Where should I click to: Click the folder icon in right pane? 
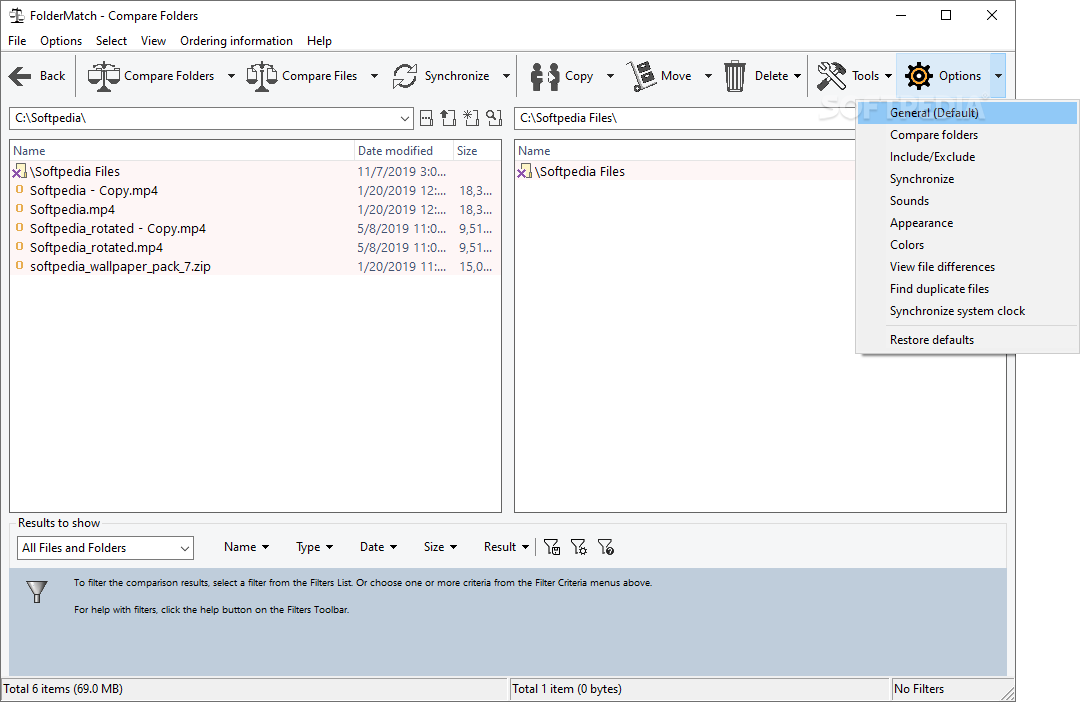525,171
